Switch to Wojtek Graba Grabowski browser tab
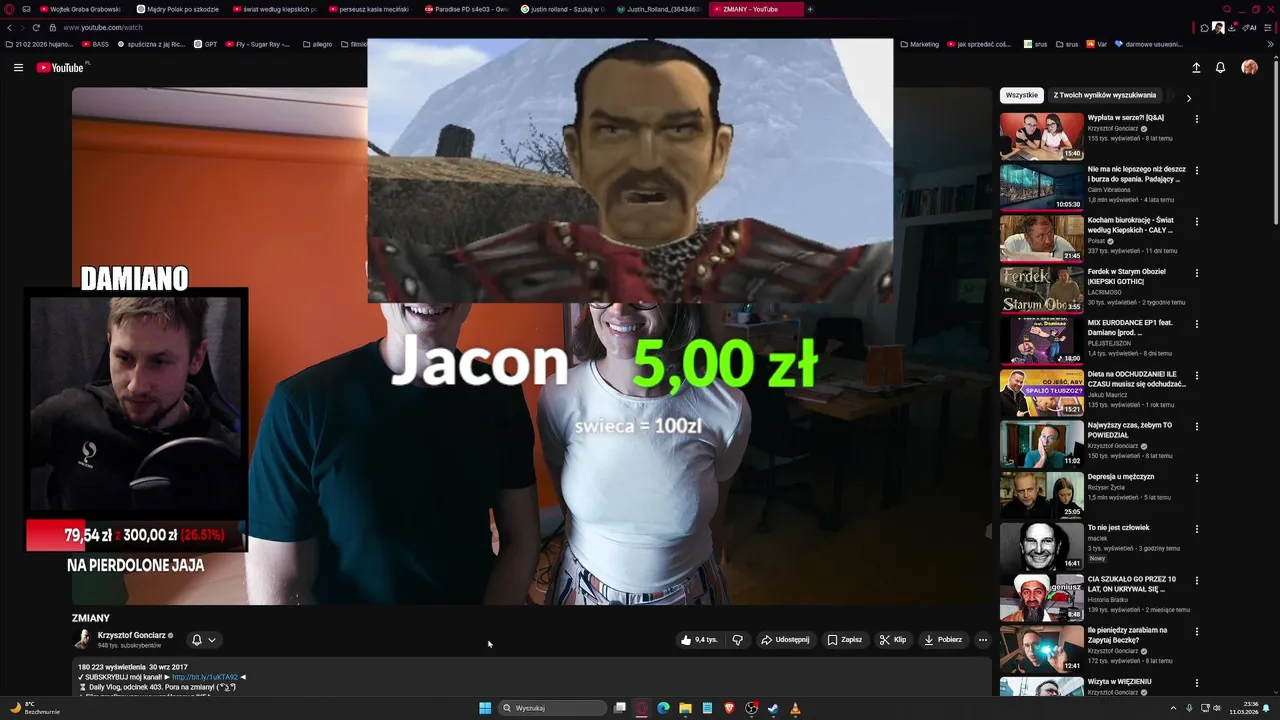1280x720 pixels. (80, 9)
